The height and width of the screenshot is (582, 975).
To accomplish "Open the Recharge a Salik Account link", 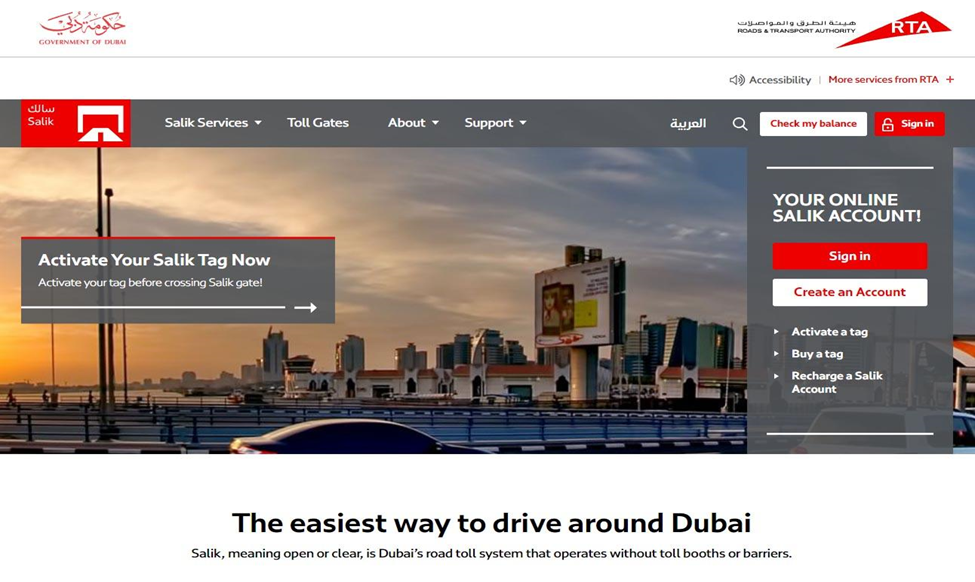I will click(x=837, y=382).
